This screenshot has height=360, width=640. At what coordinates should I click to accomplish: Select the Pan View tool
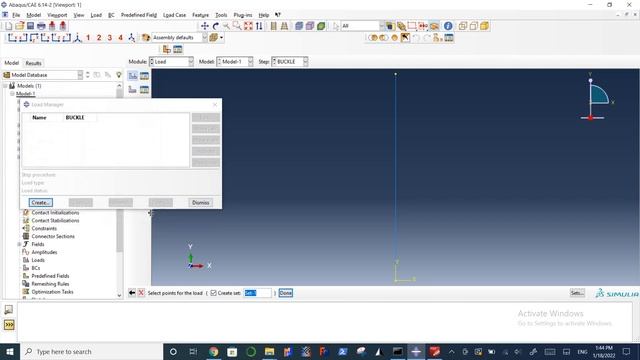(x=205, y=26)
